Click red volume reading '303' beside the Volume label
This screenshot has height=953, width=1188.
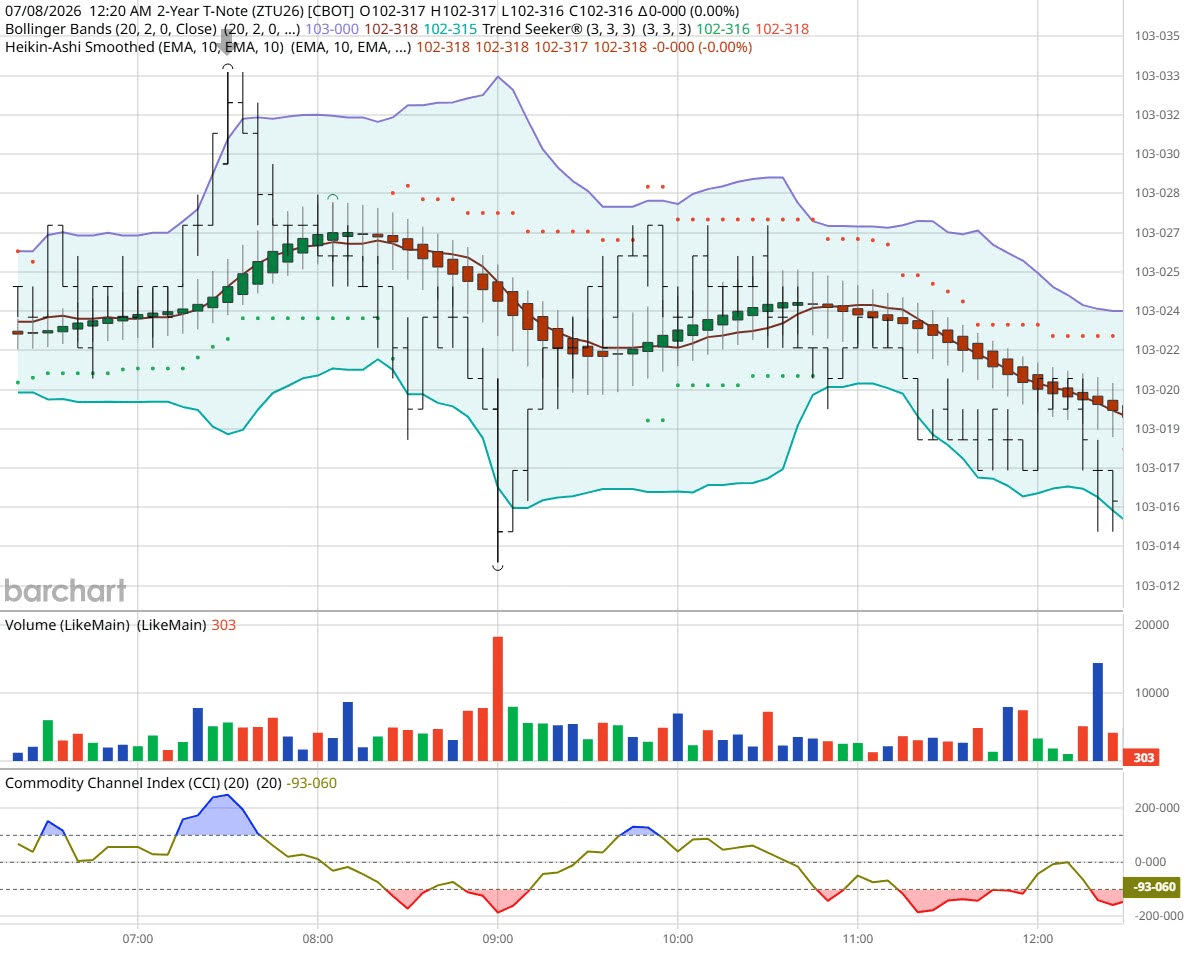point(224,625)
